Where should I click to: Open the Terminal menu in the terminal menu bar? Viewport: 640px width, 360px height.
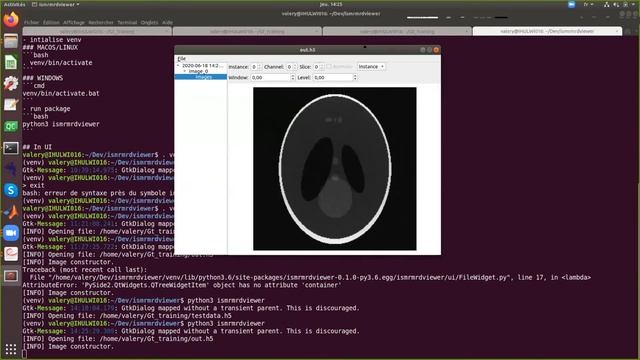(x=127, y=22)
